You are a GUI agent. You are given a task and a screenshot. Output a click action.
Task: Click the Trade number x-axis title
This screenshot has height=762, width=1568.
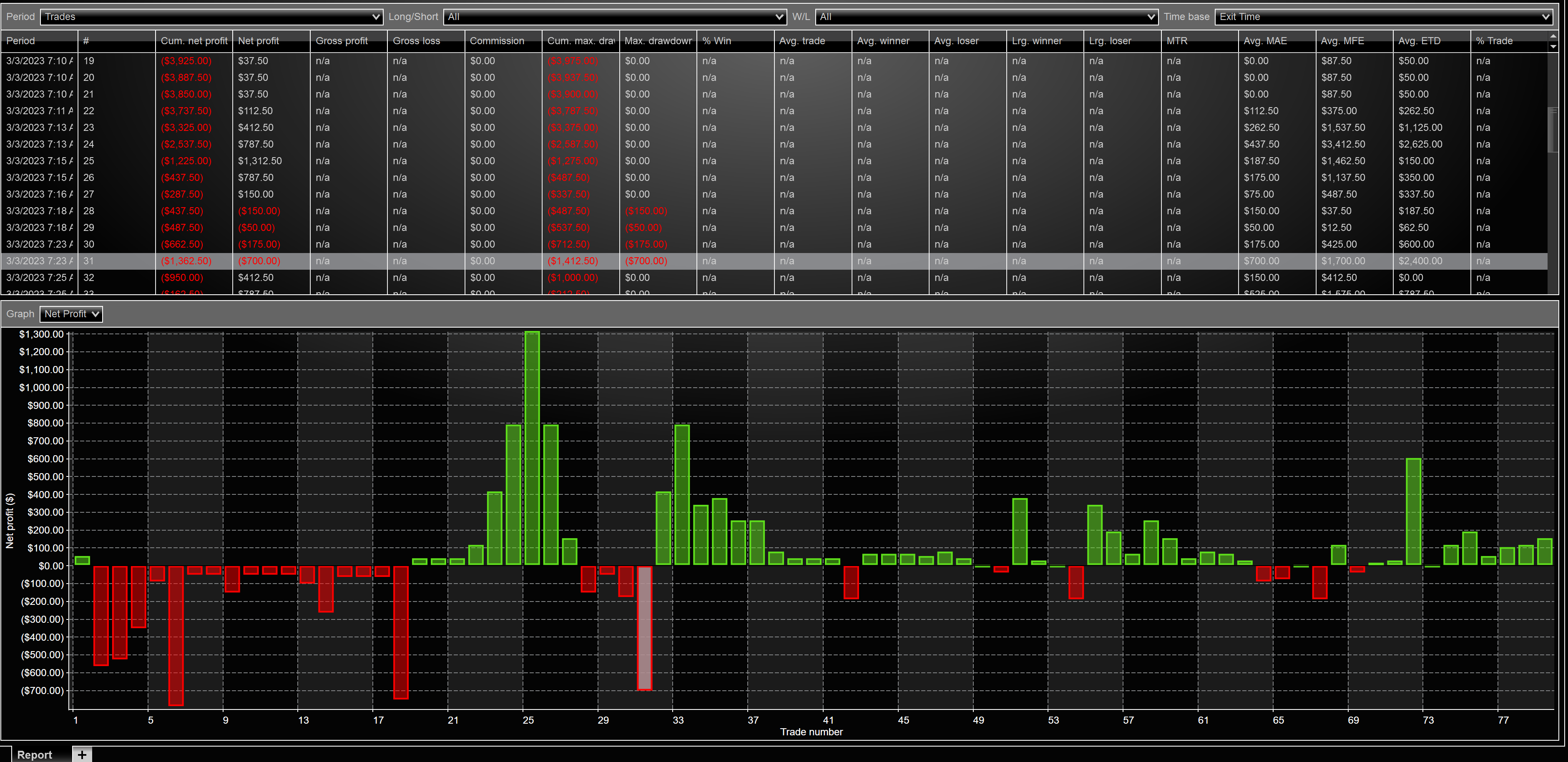click(812, 732)
